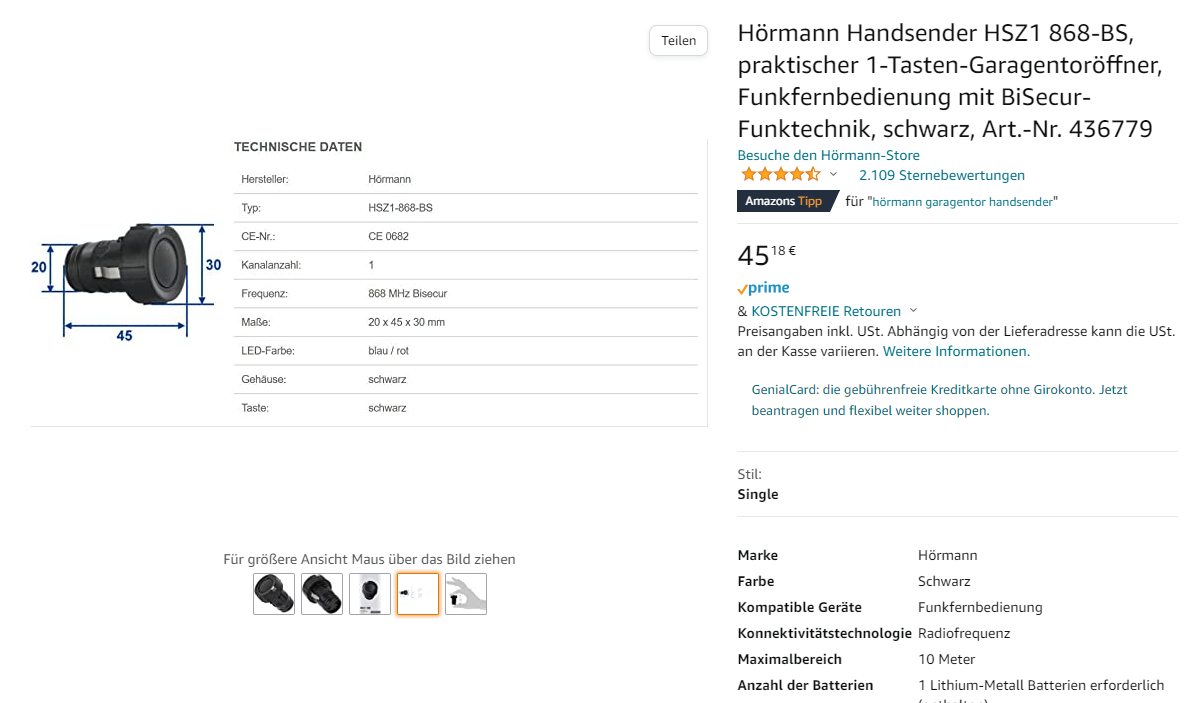Select the thumbnail with hand holding transmitter
The image size is (1191, 703).
point(466,594)
